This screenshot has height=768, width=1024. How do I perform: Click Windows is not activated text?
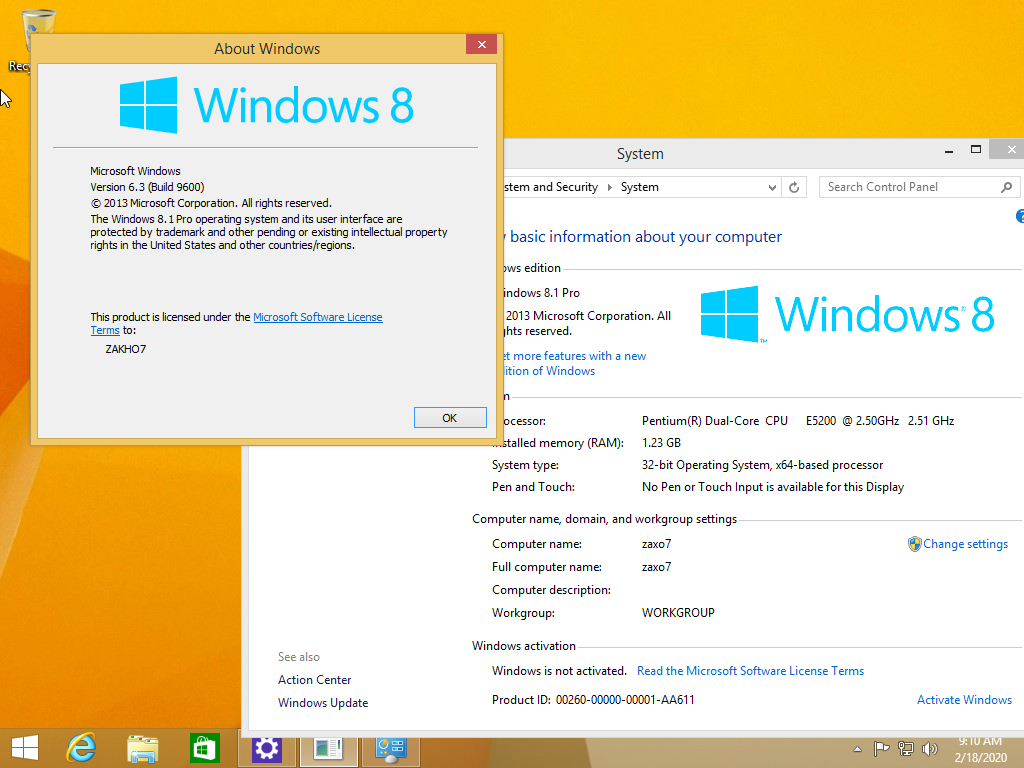click(x=559, y=671)
